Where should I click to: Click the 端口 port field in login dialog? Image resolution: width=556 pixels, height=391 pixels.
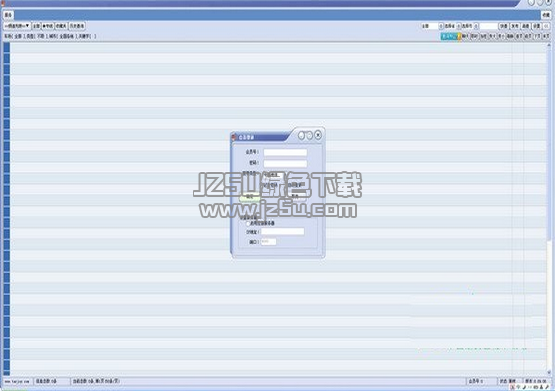pyautogui.click(x=268, y=242)
